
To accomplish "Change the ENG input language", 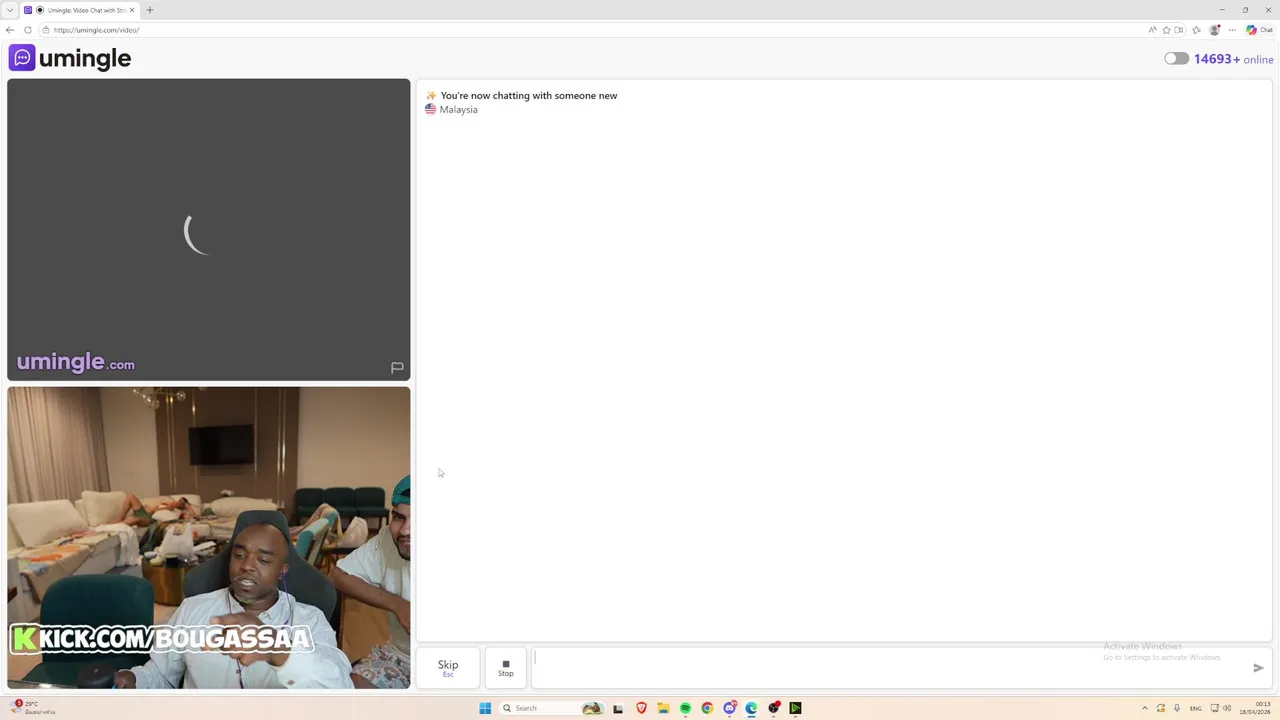I will pyautogui.click(x=1195, y=708).
